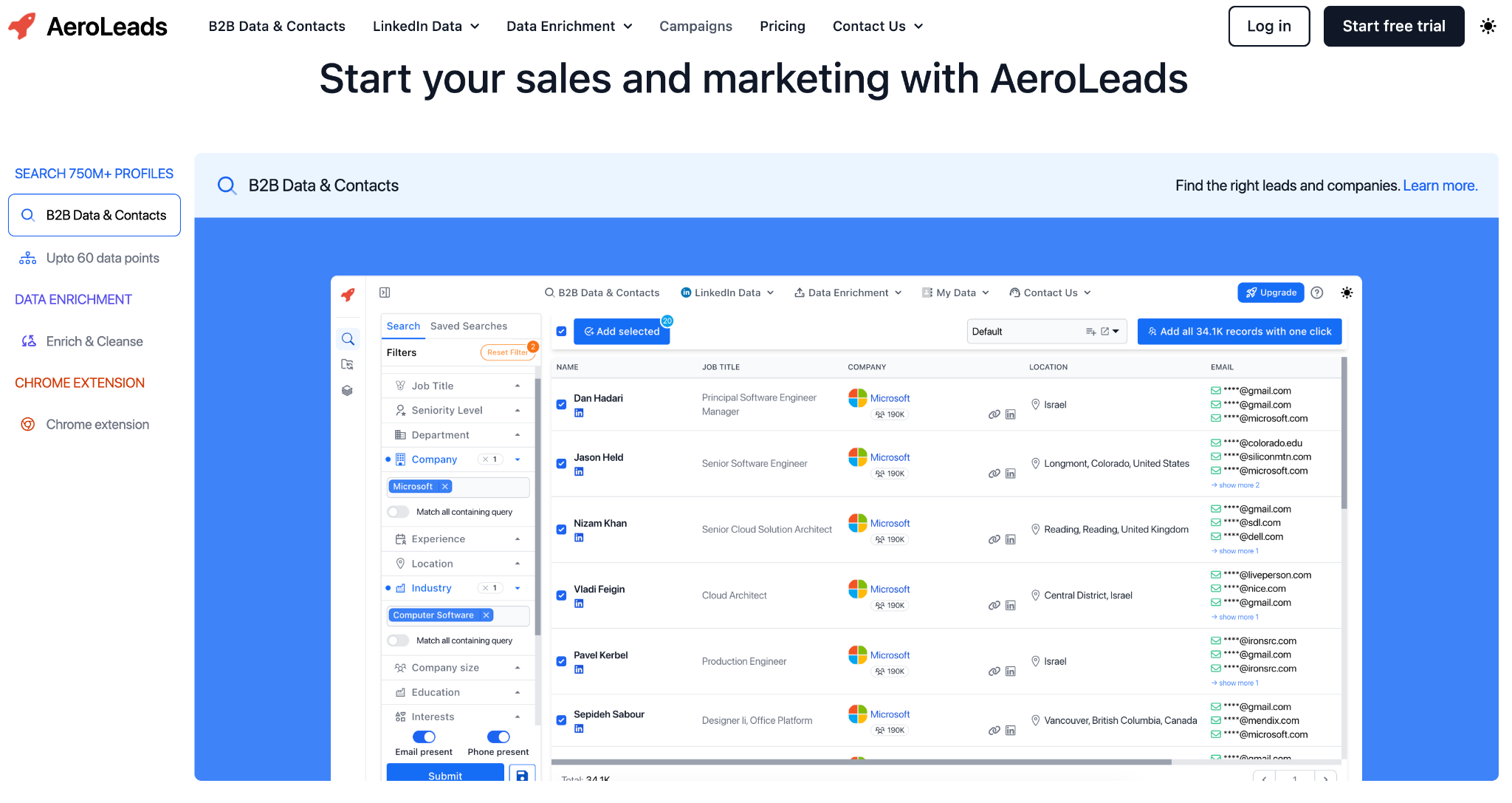Viewport: 1512px width, 803px height.
Task: Click the help question mark icon
Action: (x=1317, y=293)
